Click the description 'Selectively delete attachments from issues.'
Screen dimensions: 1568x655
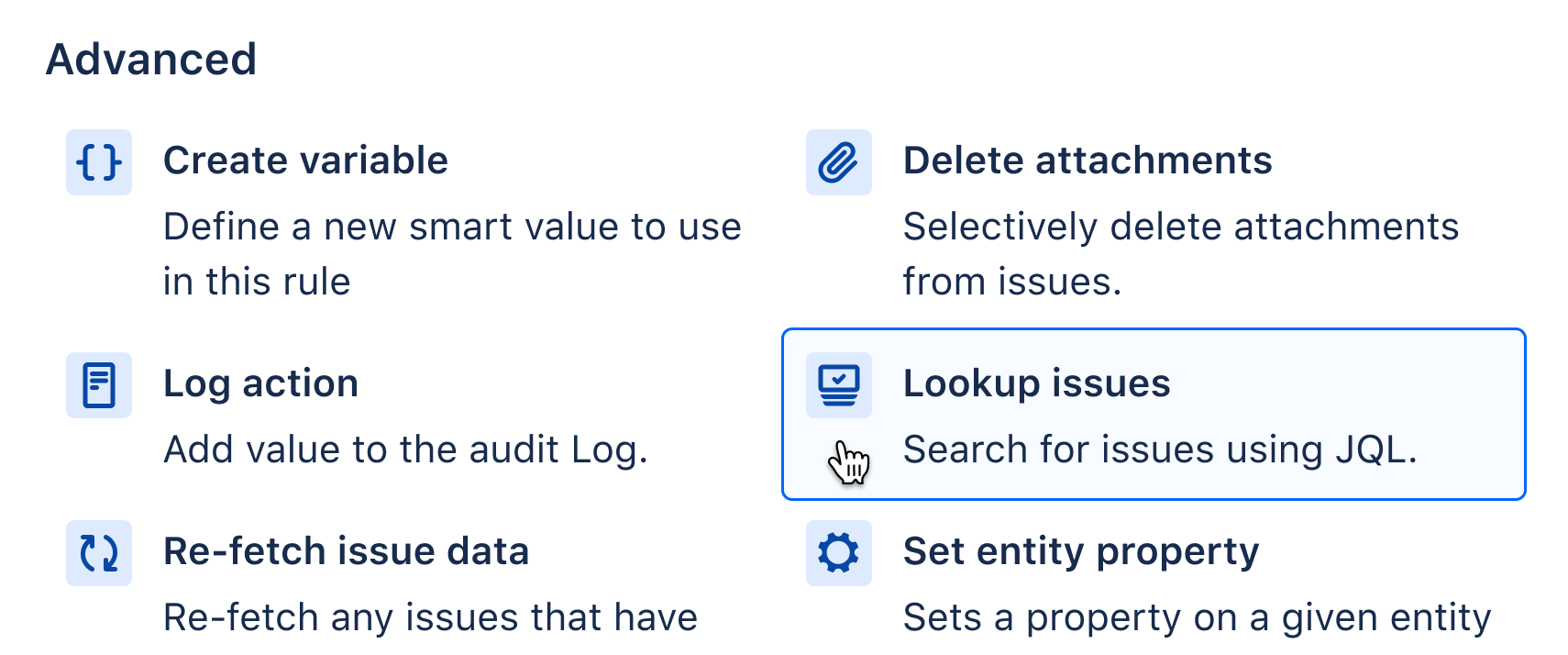(x=1181, y=253)
